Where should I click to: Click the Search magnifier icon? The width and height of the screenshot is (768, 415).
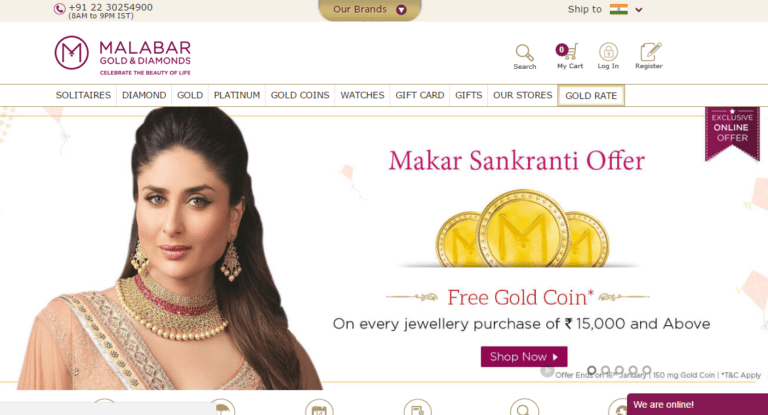pyautogui.click(x=524, y=52)
